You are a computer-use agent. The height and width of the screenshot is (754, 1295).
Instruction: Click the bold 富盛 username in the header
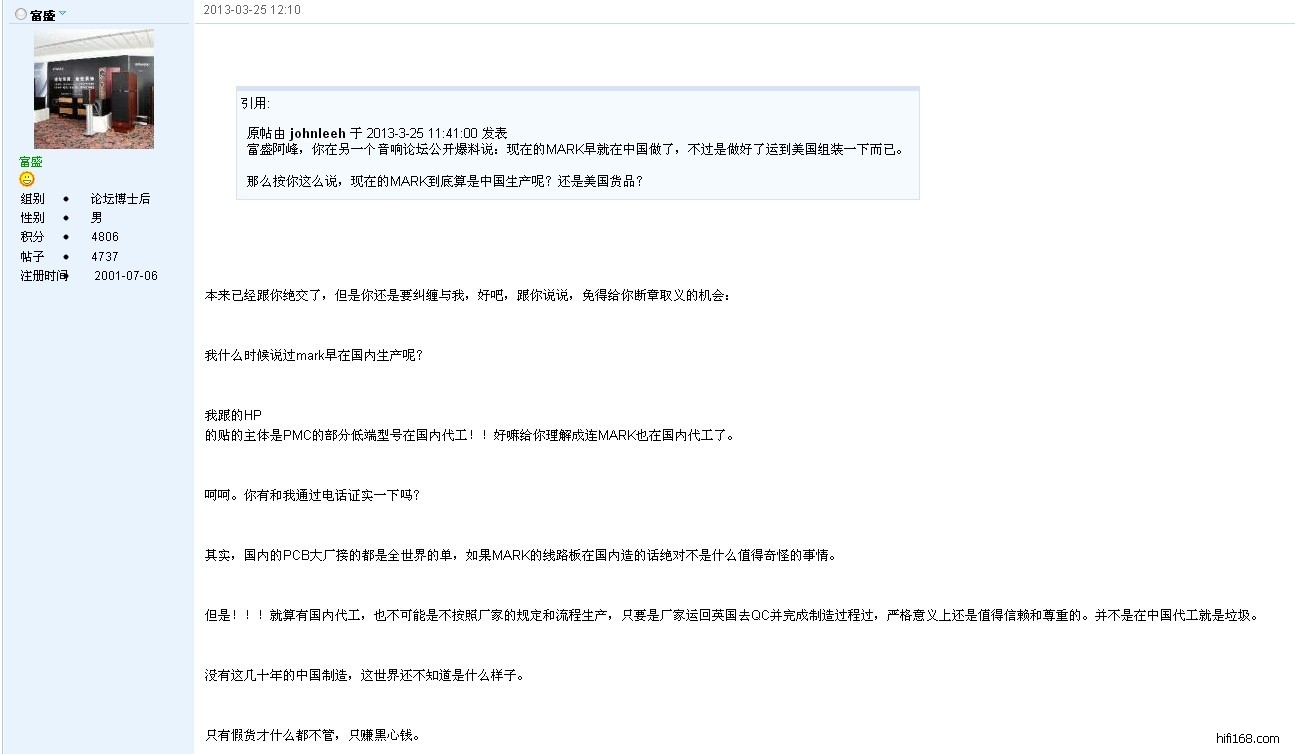coord(42,15)
